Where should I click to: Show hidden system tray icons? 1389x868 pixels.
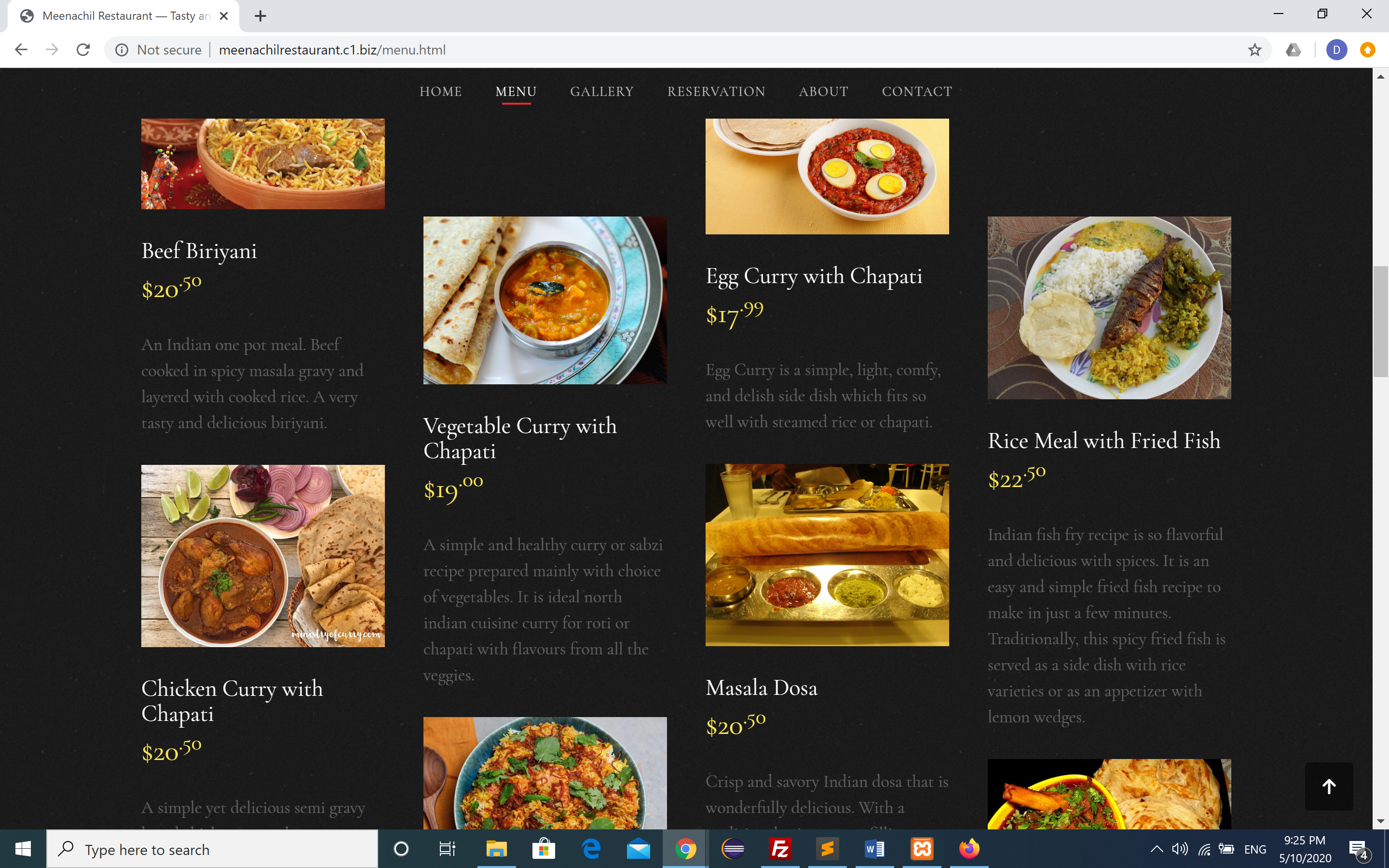coord(1157,849)
